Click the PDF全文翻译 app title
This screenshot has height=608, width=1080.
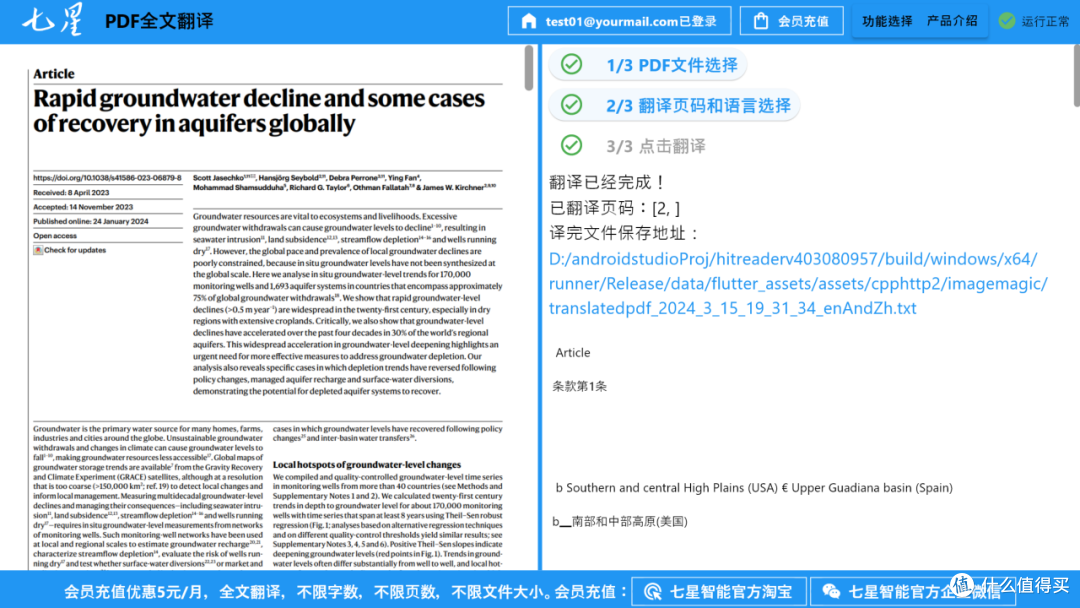[x=159, y=21]
